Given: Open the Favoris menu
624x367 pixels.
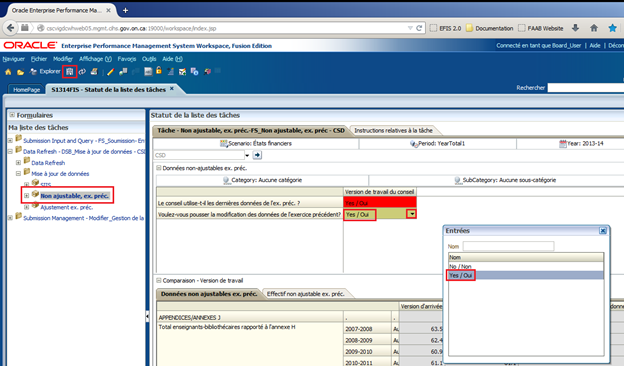Looking at the screenshot, I should (x=127, y=59).
